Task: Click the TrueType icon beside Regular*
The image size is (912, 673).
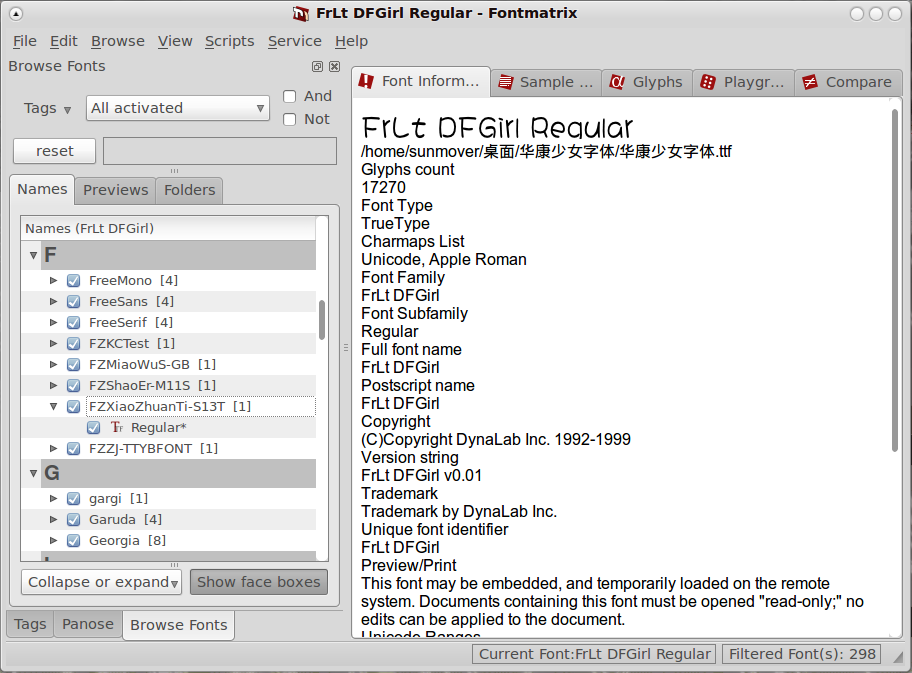Action: coord(117,428)
